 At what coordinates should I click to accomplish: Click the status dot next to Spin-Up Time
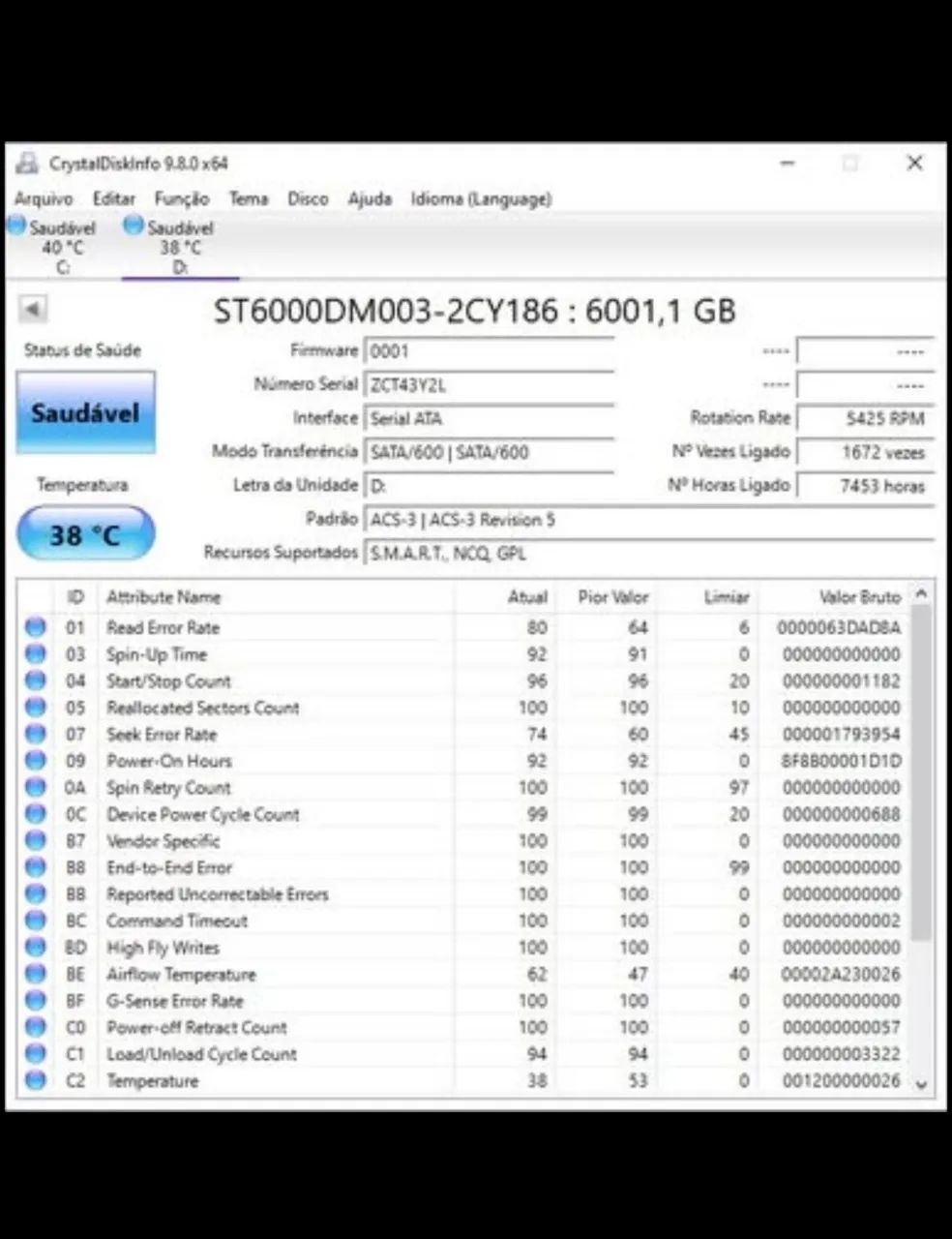point(35,654)
